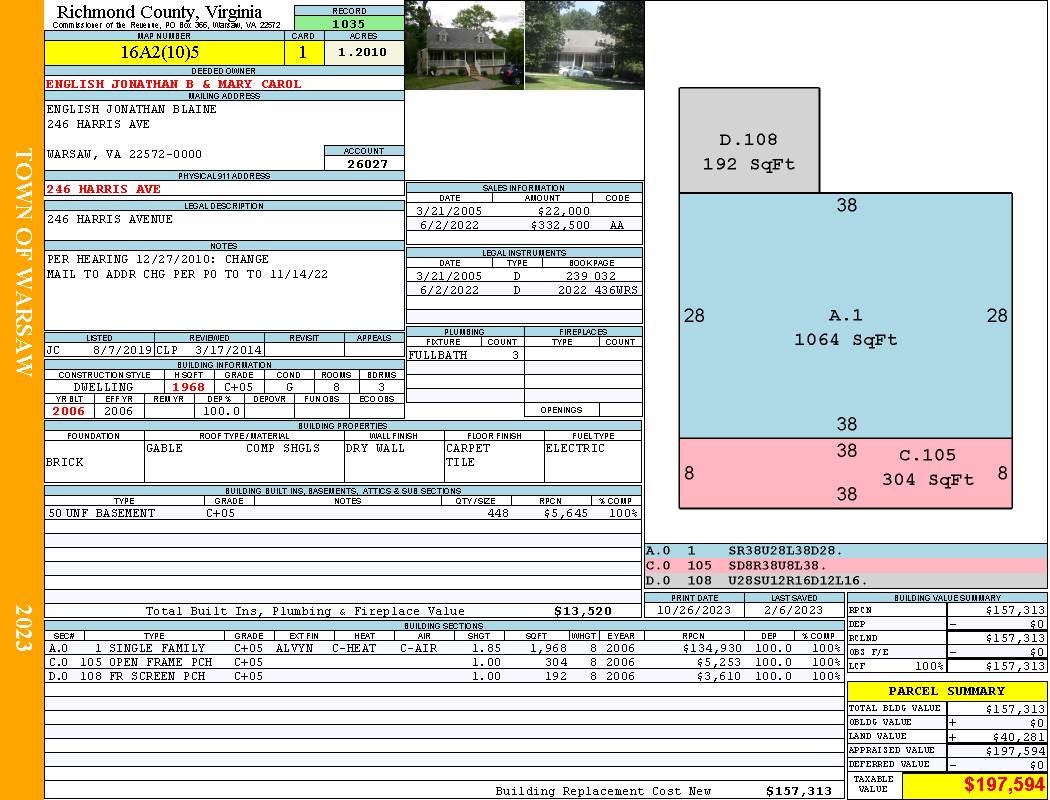This screenshot has width=1050, height=800.
Task: Open the front-view house photo thumbnail
Action: click(x=465, y=45)
